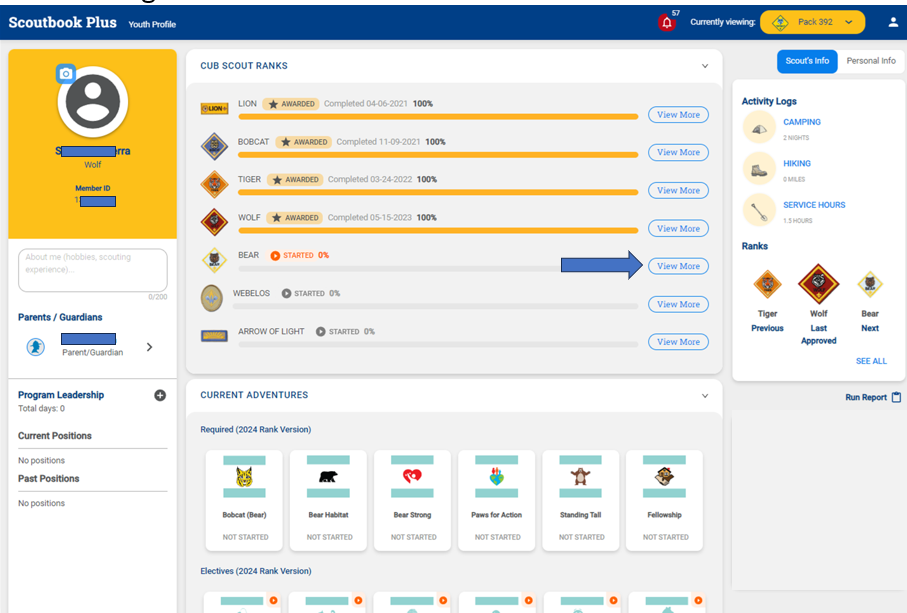Click the camera icon to change photo
Screen dimensions: 907x613
66,73
